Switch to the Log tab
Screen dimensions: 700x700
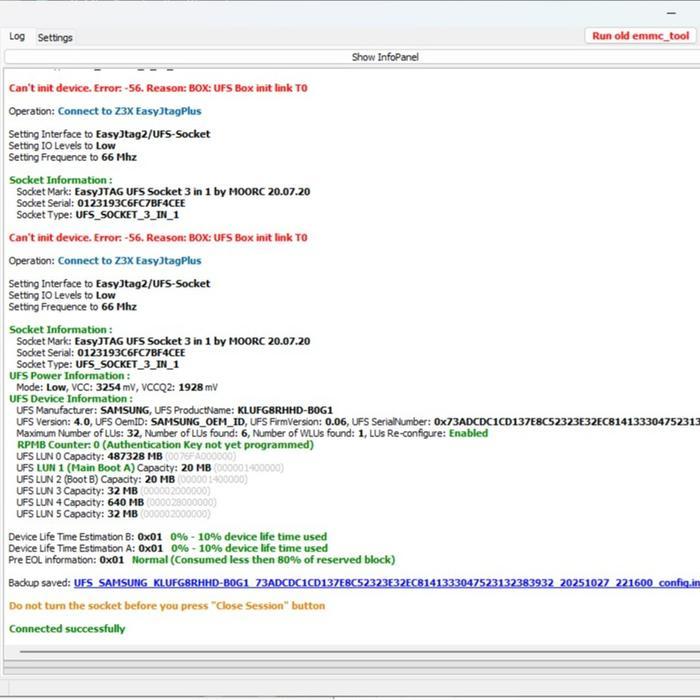(17, 37)
